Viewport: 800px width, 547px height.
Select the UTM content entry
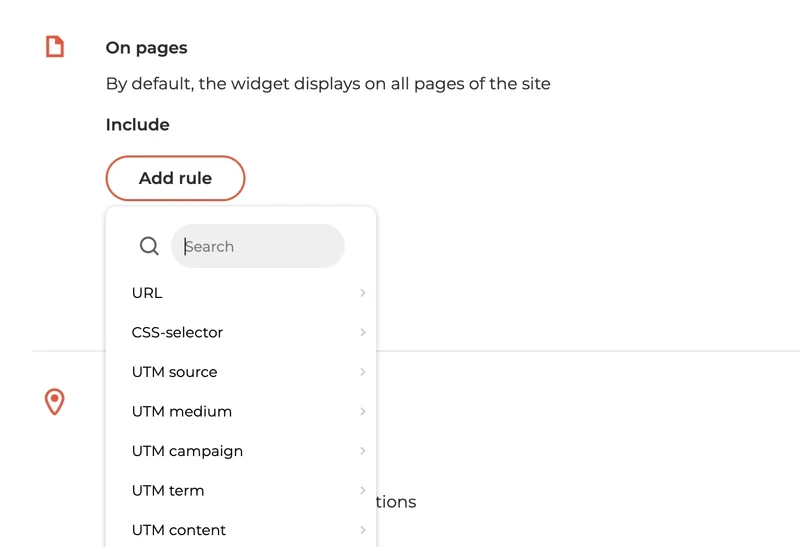pos(241,530)
